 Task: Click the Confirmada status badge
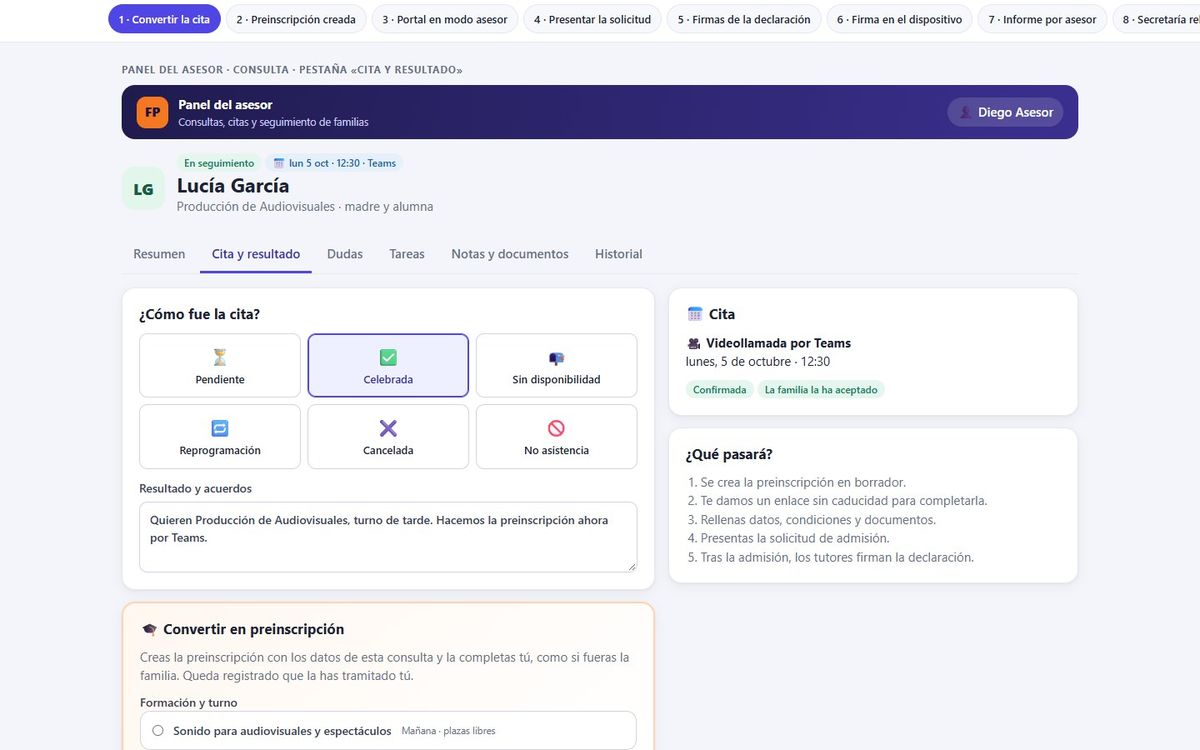(x=720, y=390)
